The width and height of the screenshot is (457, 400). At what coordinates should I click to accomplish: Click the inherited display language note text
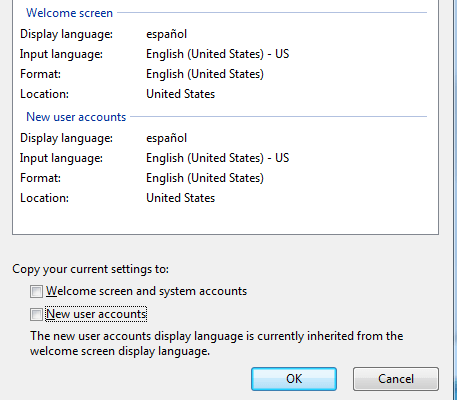point(216,343)
